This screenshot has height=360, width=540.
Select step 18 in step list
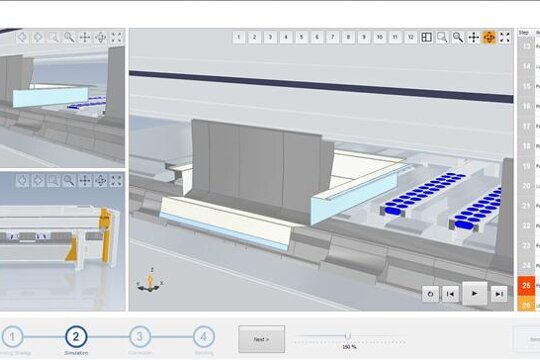pyautogui.click(x=527, y=146)
